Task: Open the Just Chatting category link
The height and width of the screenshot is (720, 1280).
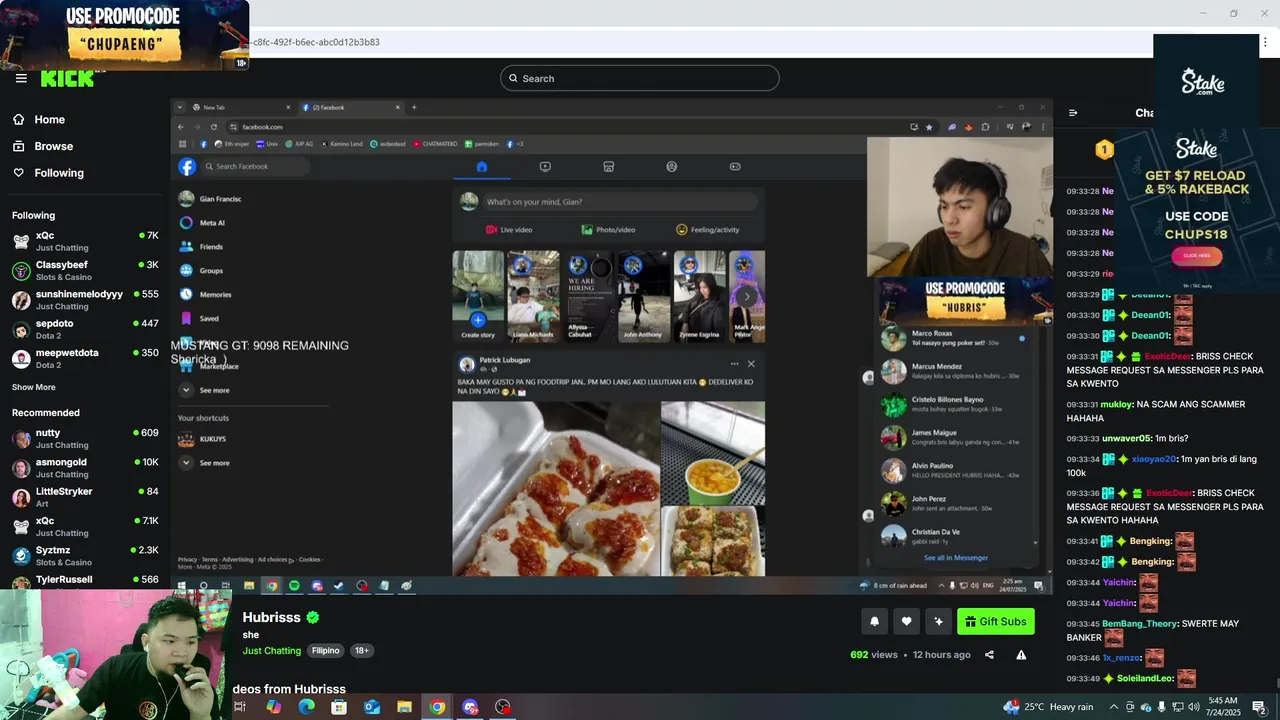Action: click(271, 651)
